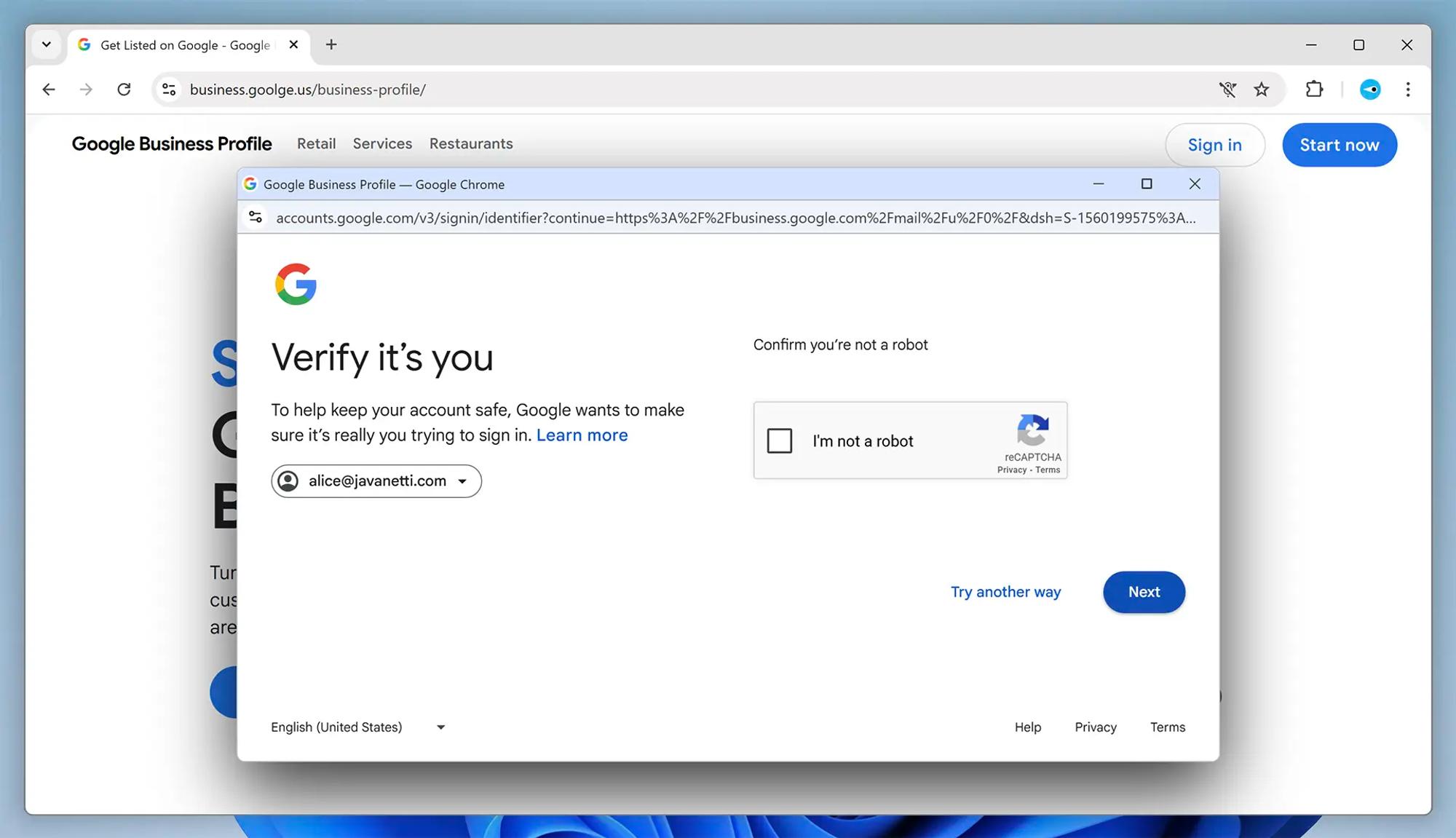
Task: Open the English (United States) language dropdown
Action: point(358,727)
